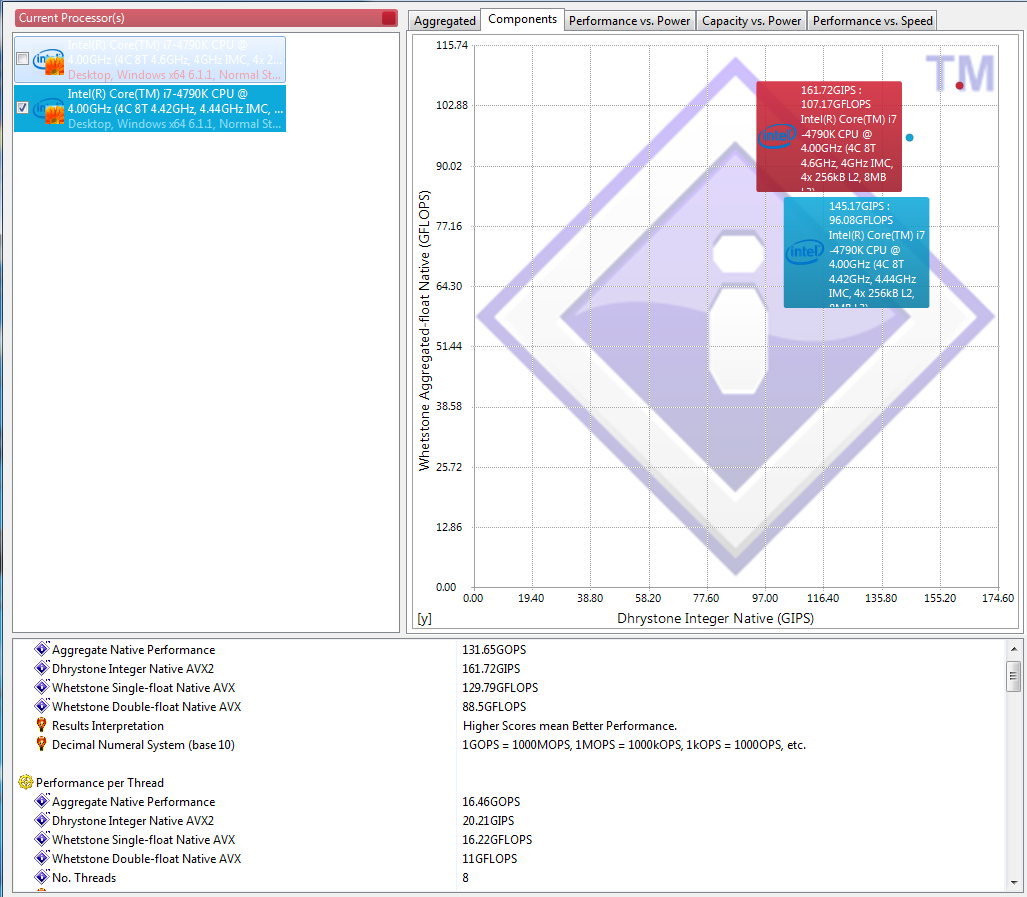Image resolution: width=1027 pixels, height=897 pixels.
Task: Click the "11GFLOPS" value
Action: pyautogui.click(x=490, y=858)
